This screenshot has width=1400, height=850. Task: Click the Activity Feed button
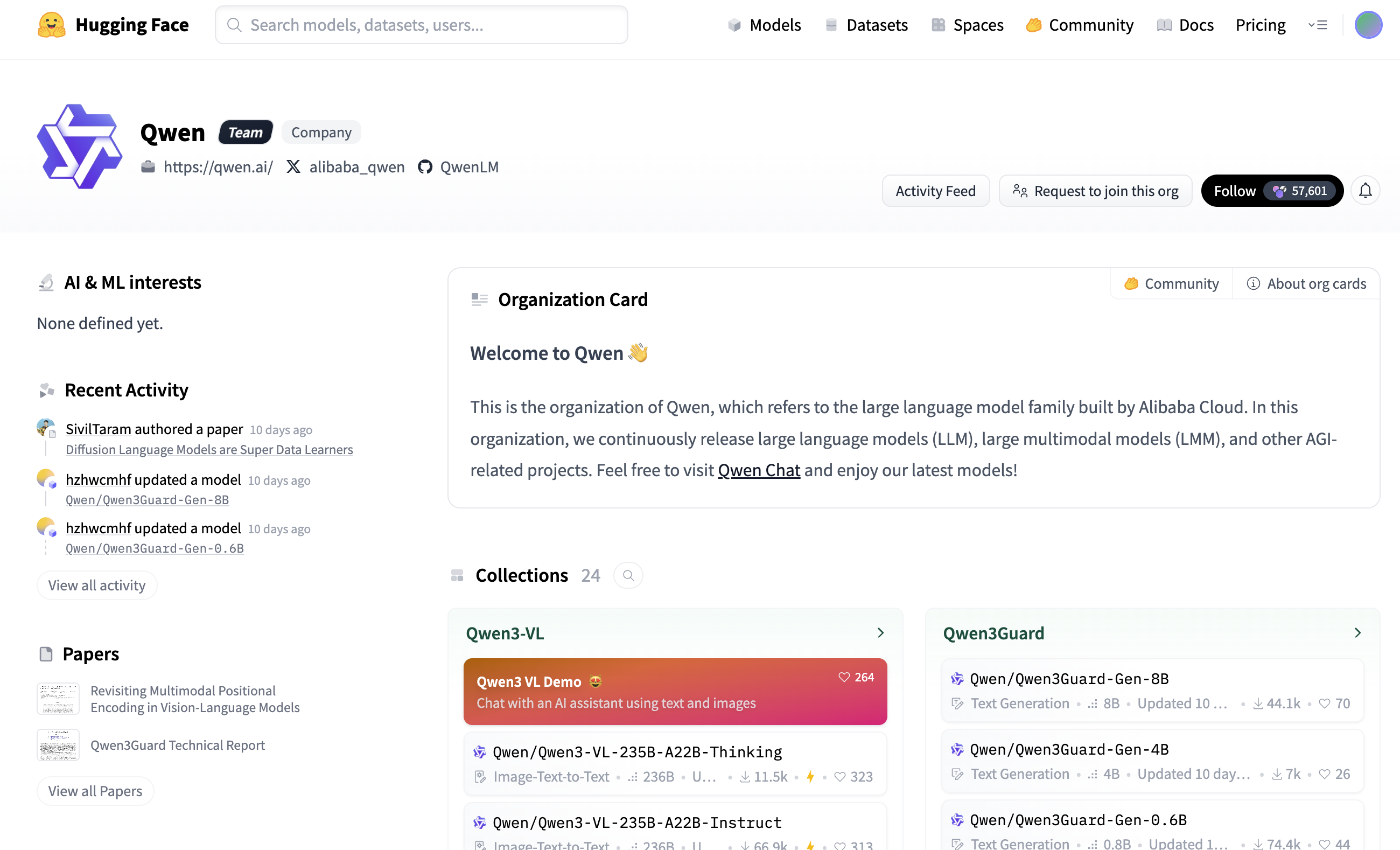click(935, 191)
